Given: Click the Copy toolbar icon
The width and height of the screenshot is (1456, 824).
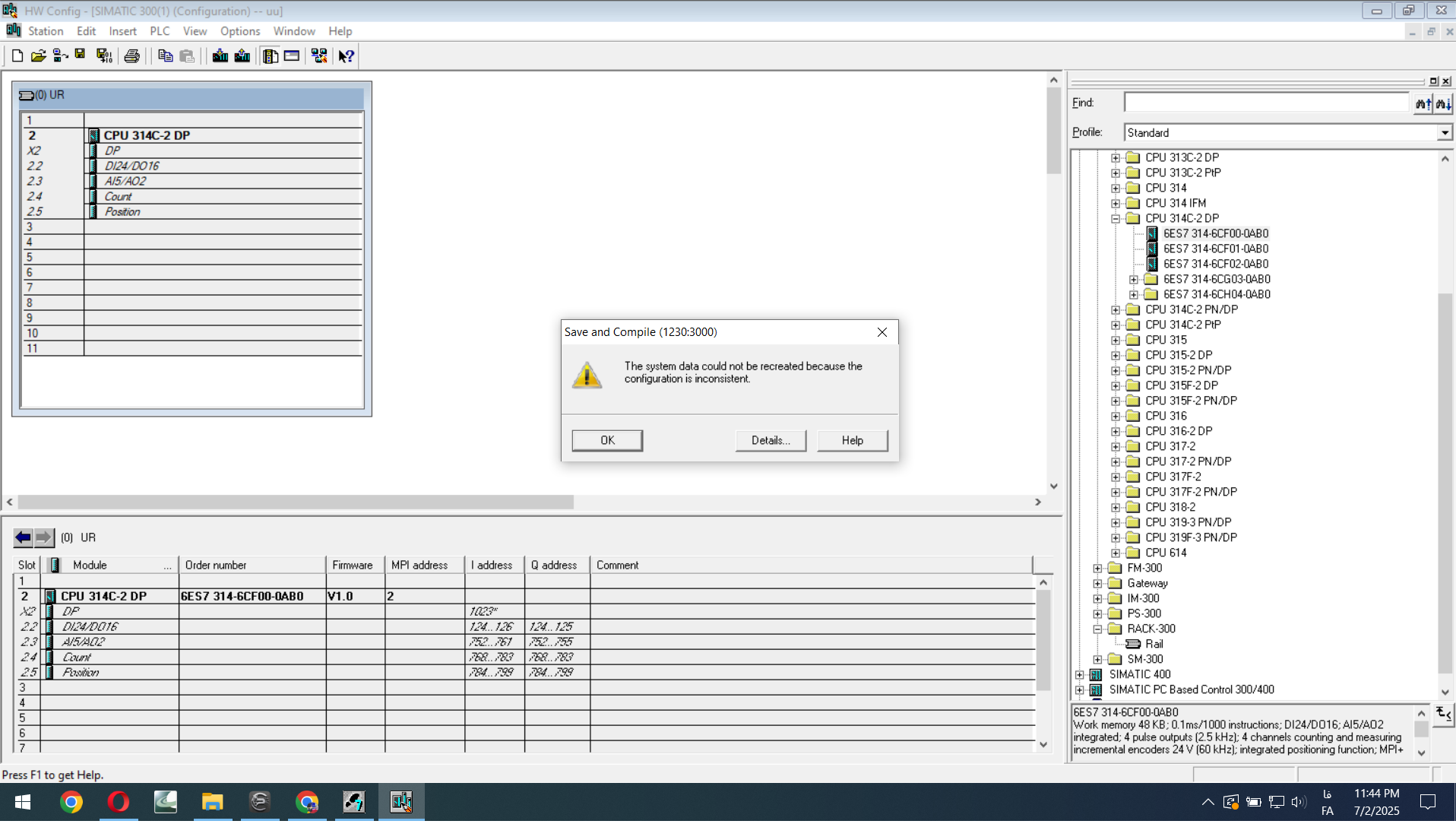Looking at the screenshot, I should pyautogui.click(x=165, y=56).
